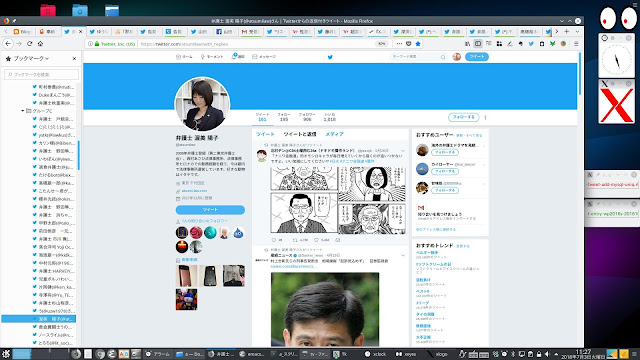Click the Firefox URL address bar

(255, 44)
